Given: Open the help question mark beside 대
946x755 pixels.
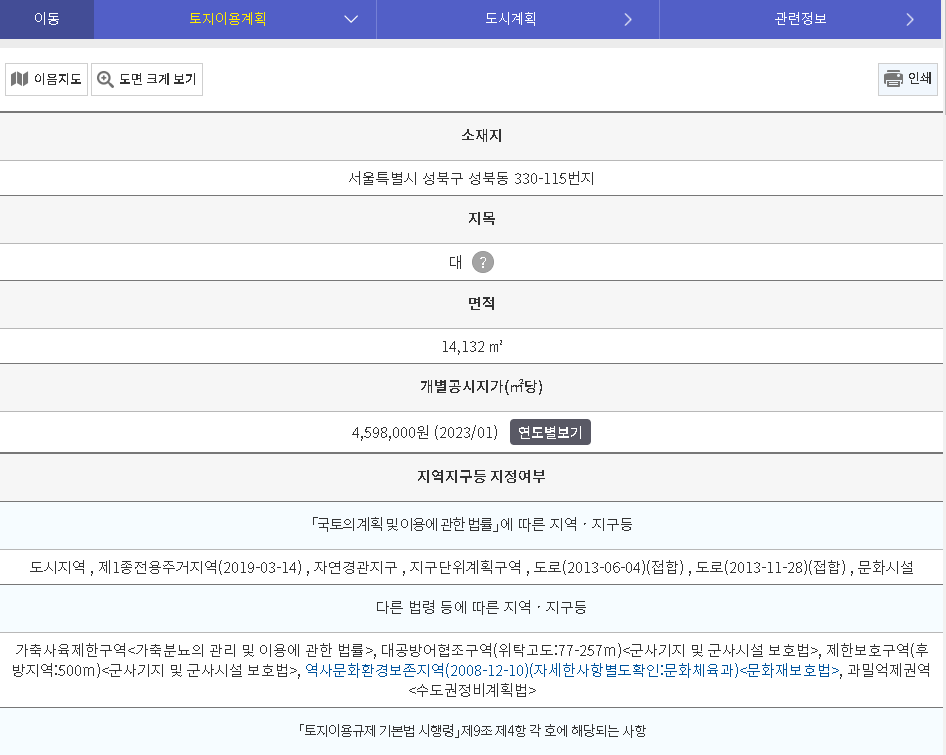Looking at the screenshot, I should (x=483, y=262).
